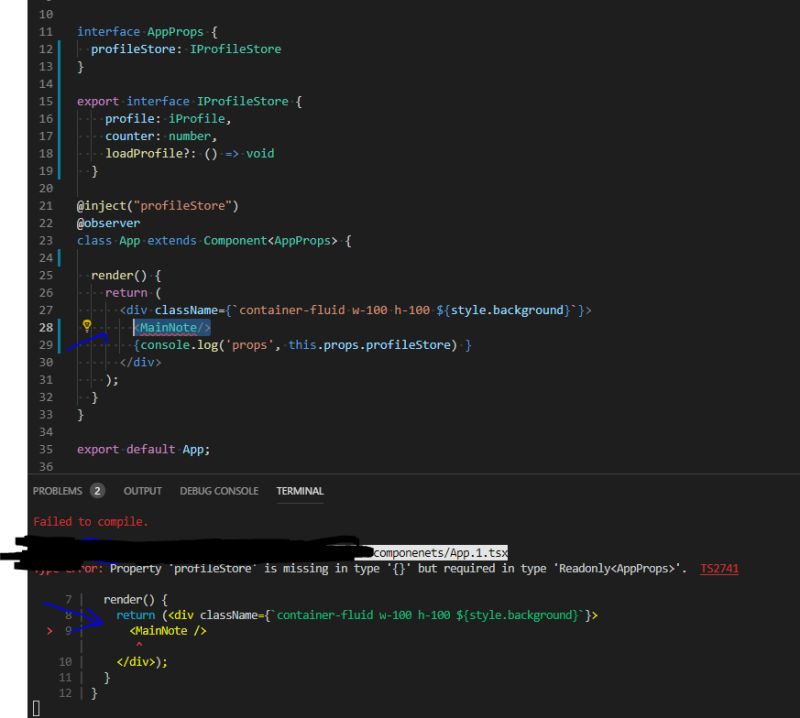The width and height of the screenshot is (800, 718).
Task: Click line number 28 in the gutter
Action: click(x=44, y=327)
